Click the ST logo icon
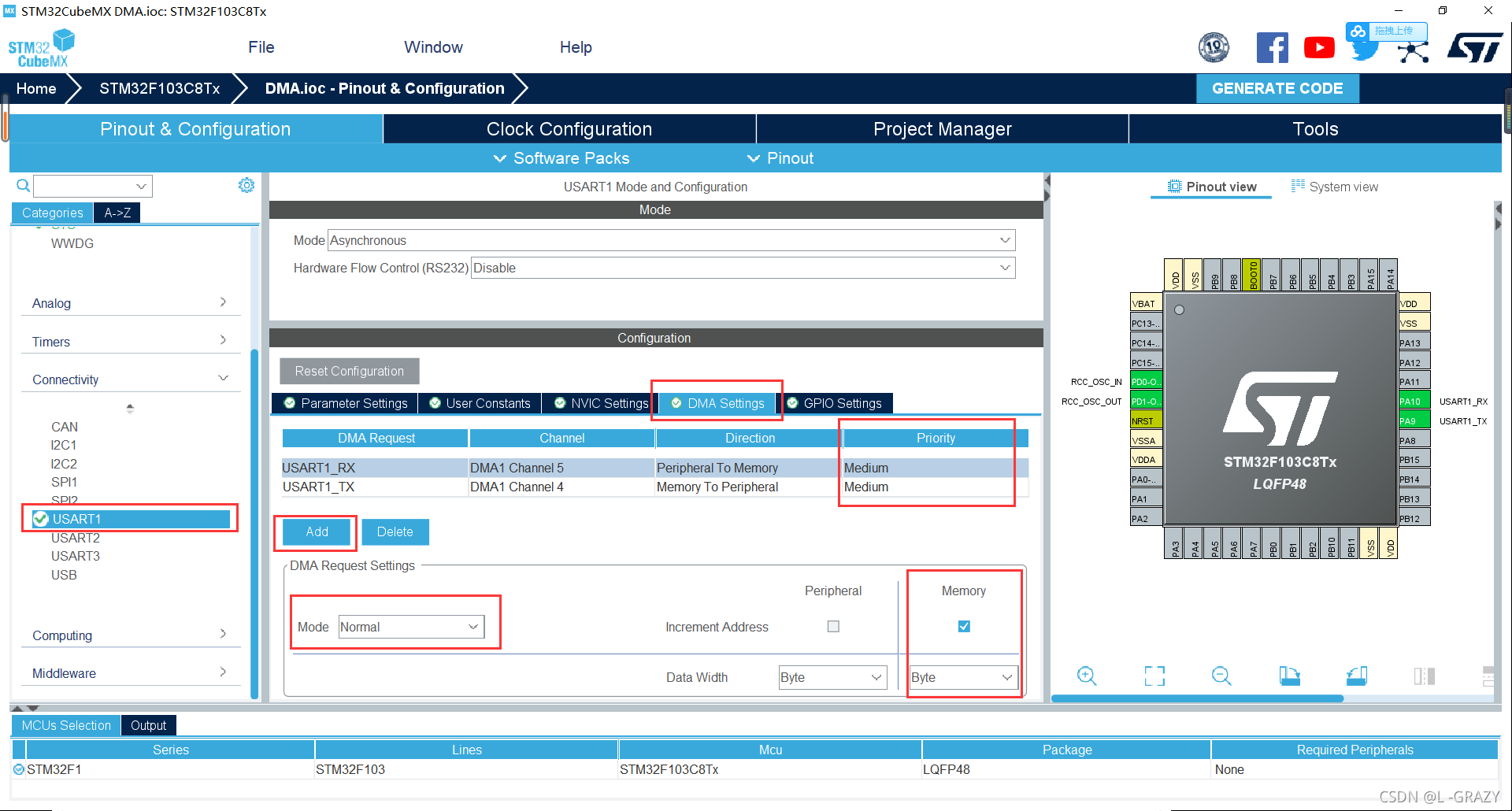Image resolution: width=1512 pixels, height=811 pixels. (1475, 47)
